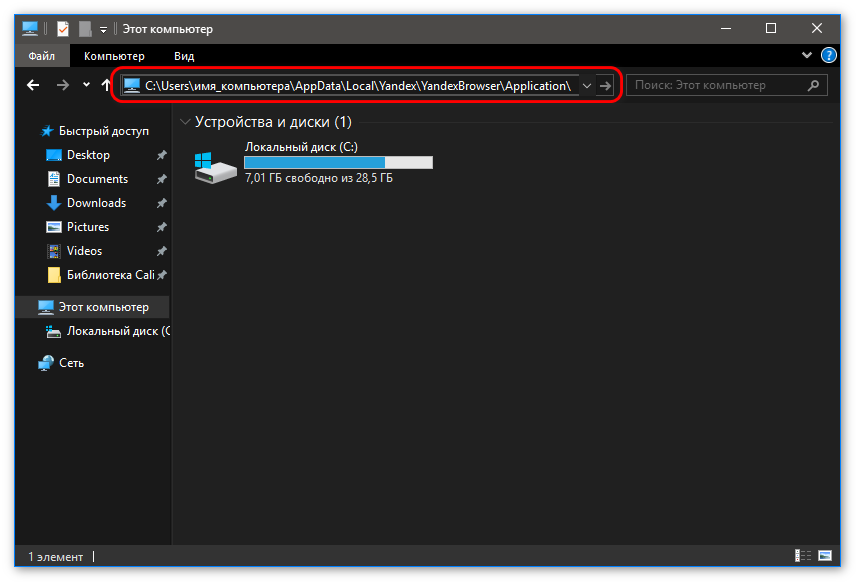Click the Go to arrow button beside address bar
The width and height of the screenshot is (856, 582).
[x=605, y=86]
